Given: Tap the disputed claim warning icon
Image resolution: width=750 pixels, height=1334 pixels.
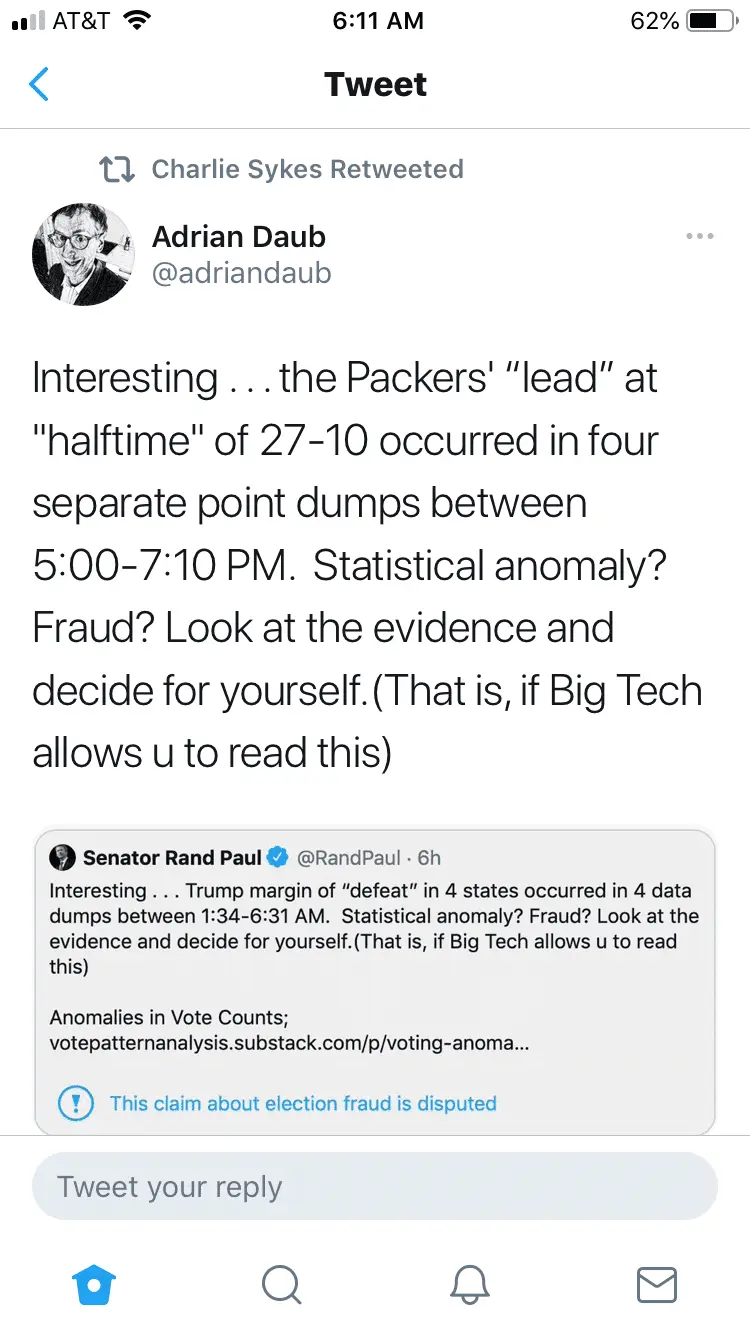Looking at the screenshot, I should 76,1104.
